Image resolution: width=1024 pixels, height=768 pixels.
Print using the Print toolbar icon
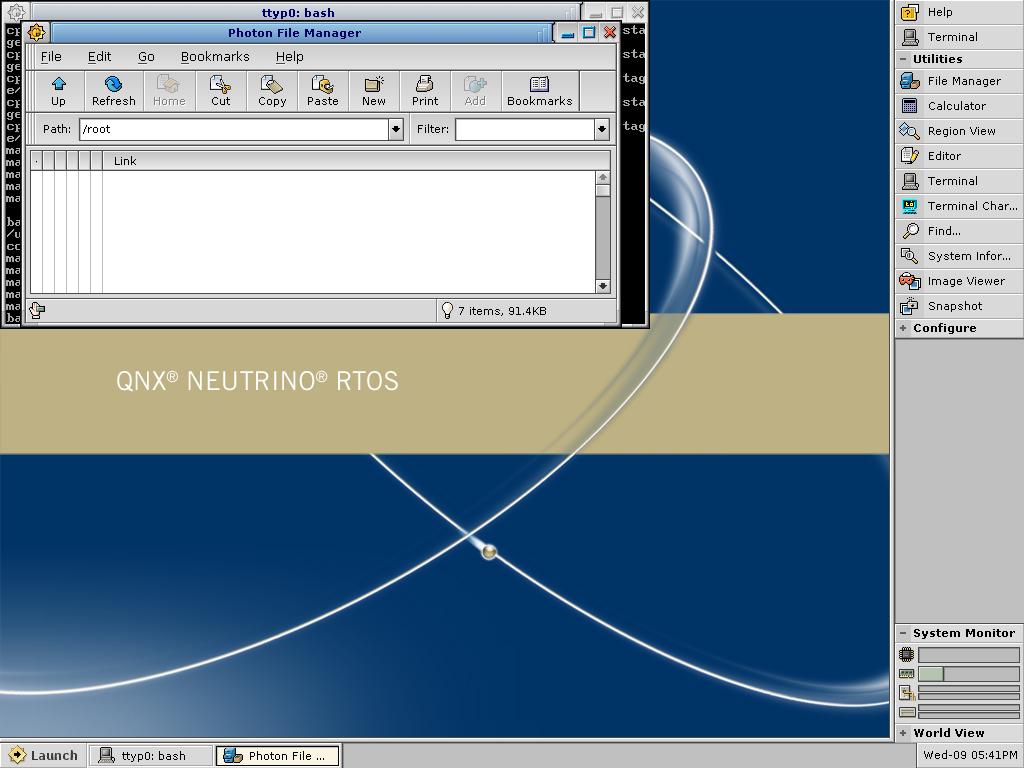coord(424,91)
